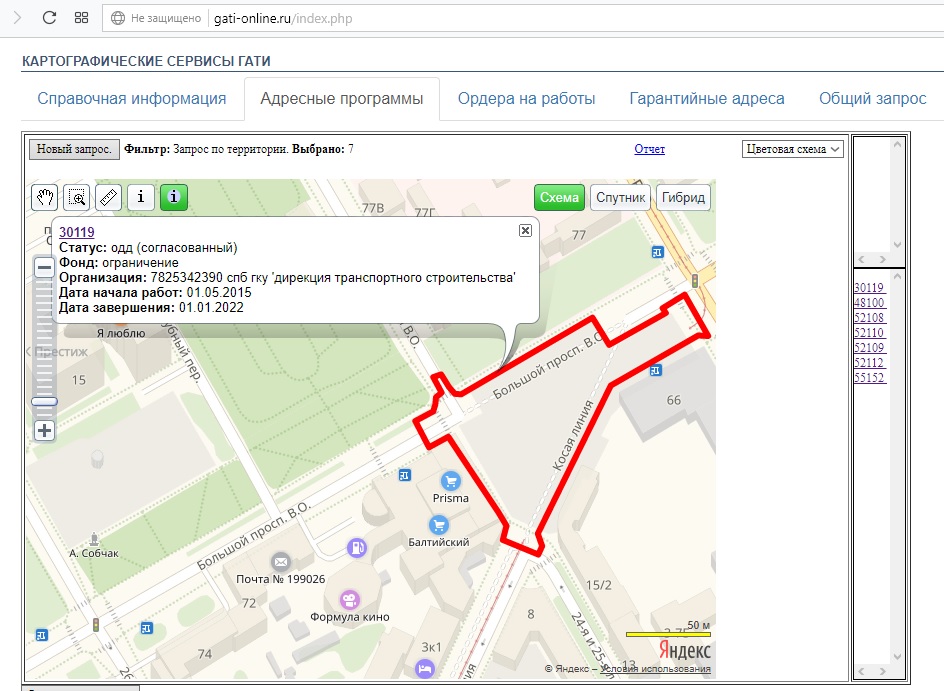Activate the zoom magnifier tool

point(77,197)
